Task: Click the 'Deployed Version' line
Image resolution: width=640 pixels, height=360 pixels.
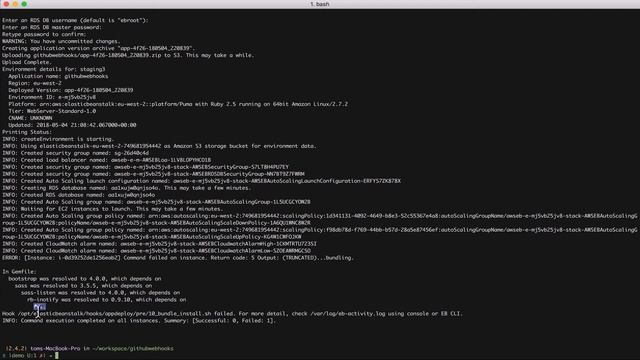Action: (x=71, y=90)
